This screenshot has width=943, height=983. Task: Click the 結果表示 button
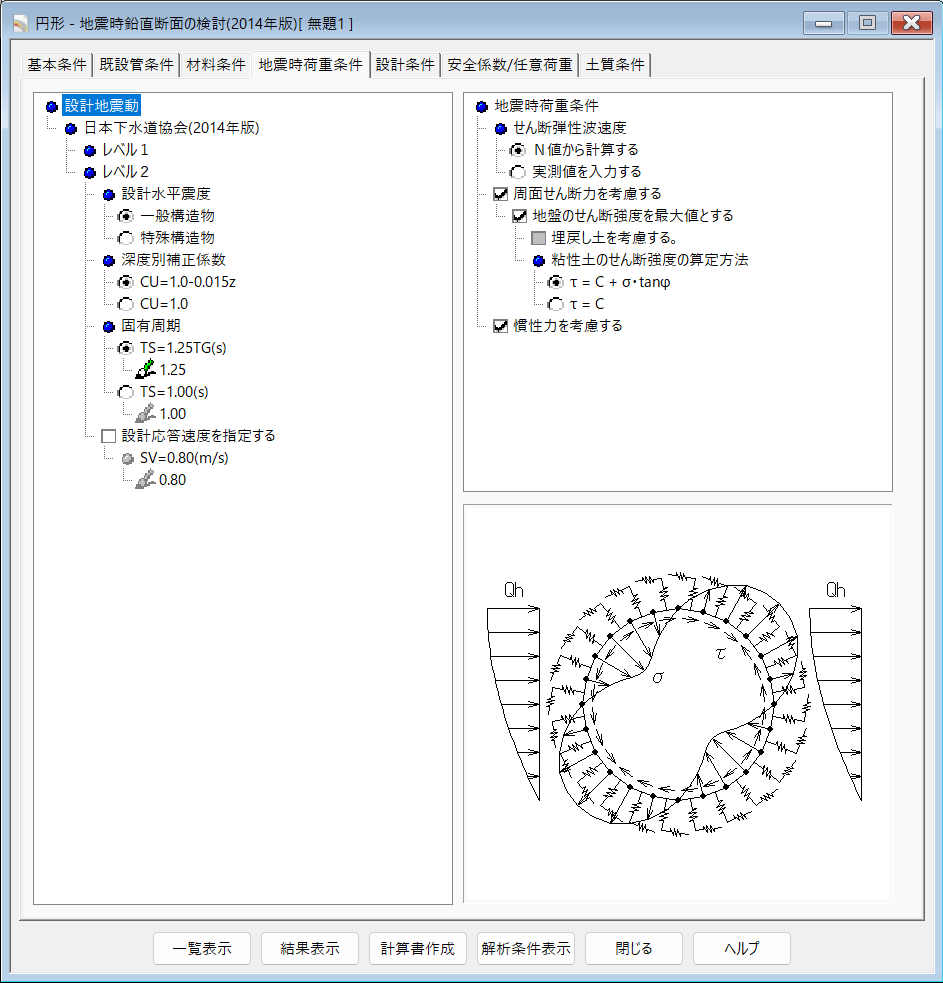(310, 949)
